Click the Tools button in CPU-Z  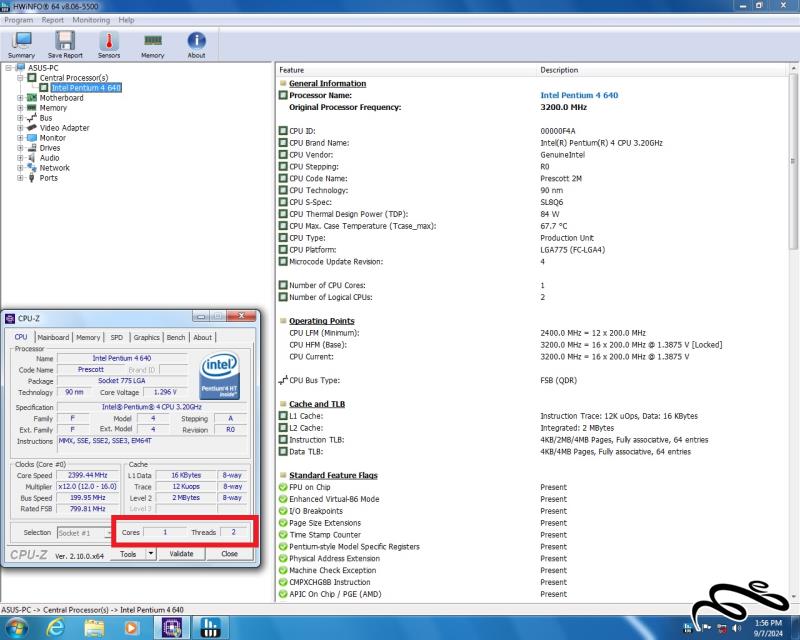click(x=128, y=553)
